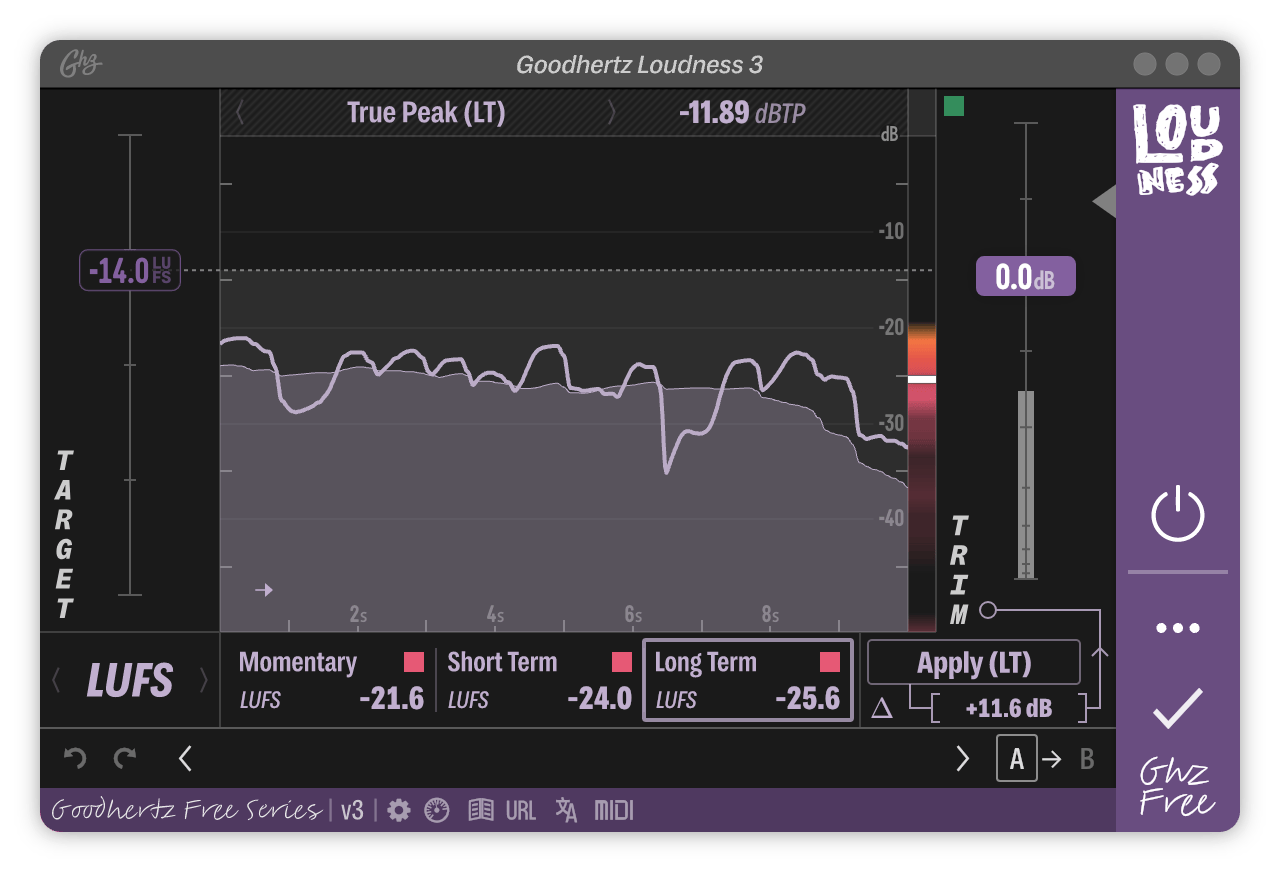
Task: Switch to next meter after True Peak (LT)
Action: point(611,113)
